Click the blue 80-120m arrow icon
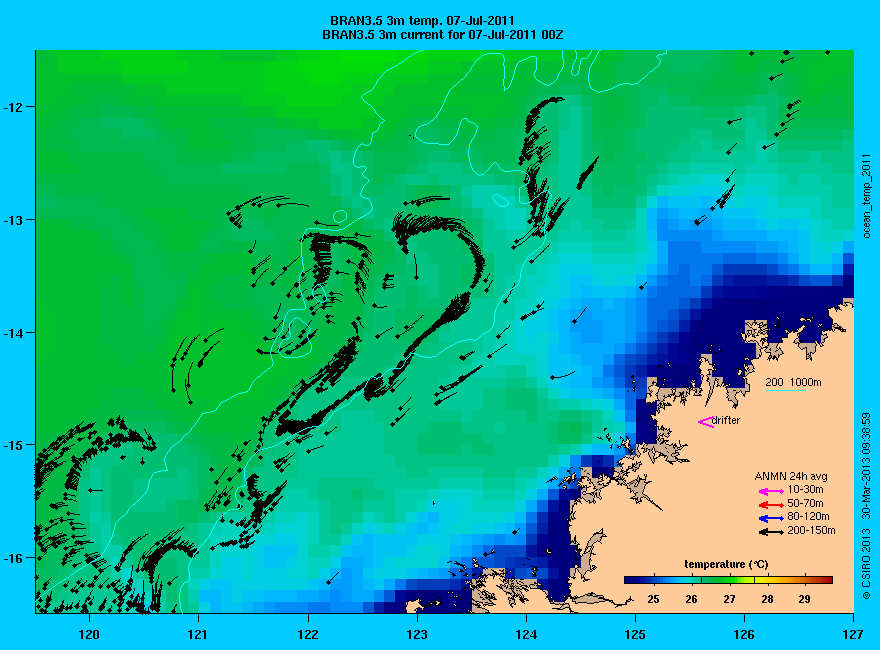This screenshot has width=880, height=650. pyautogui.click(x=771, y=518)
